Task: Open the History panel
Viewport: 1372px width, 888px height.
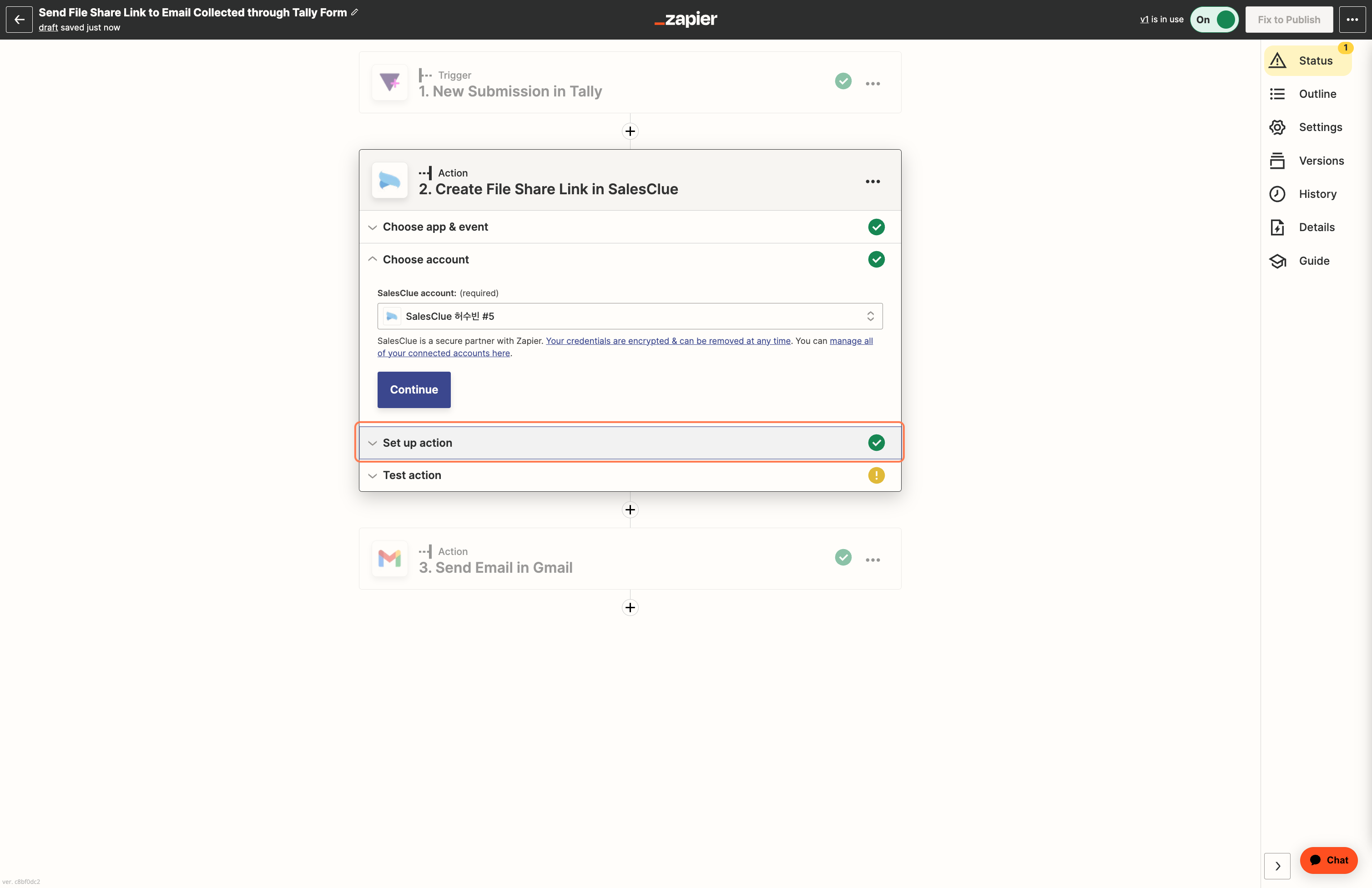Action: click(x=1308, y=194)
